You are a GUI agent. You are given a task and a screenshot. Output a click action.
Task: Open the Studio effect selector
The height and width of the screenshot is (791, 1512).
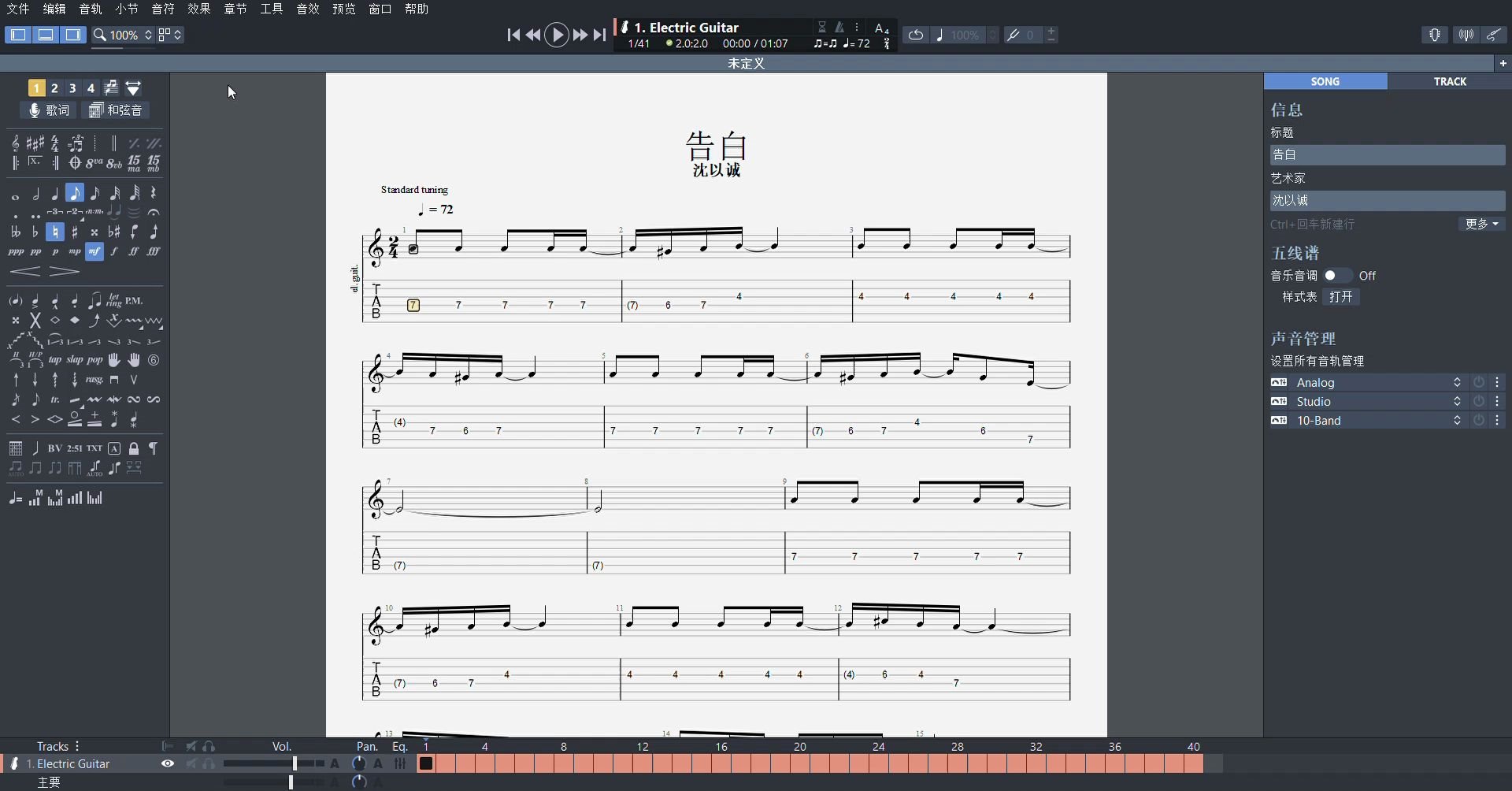[1378, 402]
